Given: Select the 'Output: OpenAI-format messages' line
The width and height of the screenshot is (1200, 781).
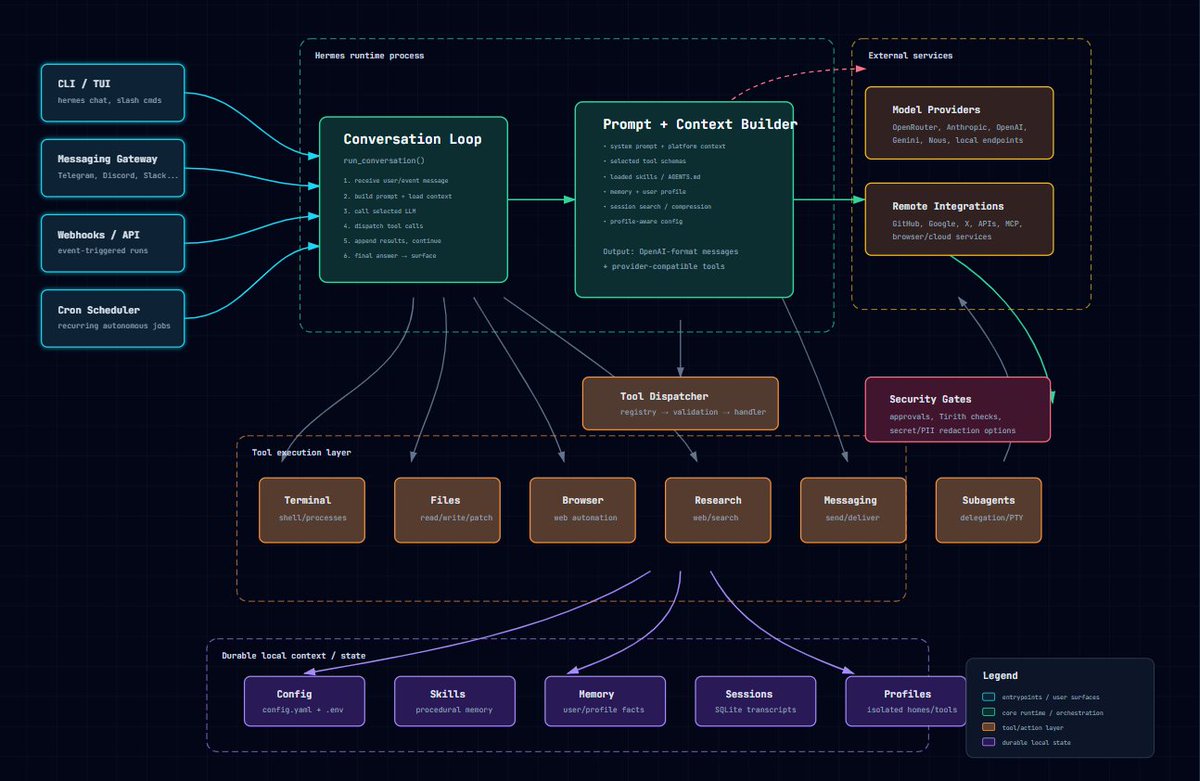Looking at the screenshot, I should point(672,251).
